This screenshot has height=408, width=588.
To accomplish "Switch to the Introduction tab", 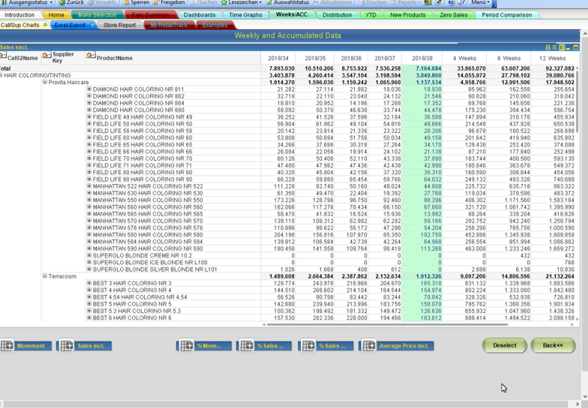I will [20, 15].
